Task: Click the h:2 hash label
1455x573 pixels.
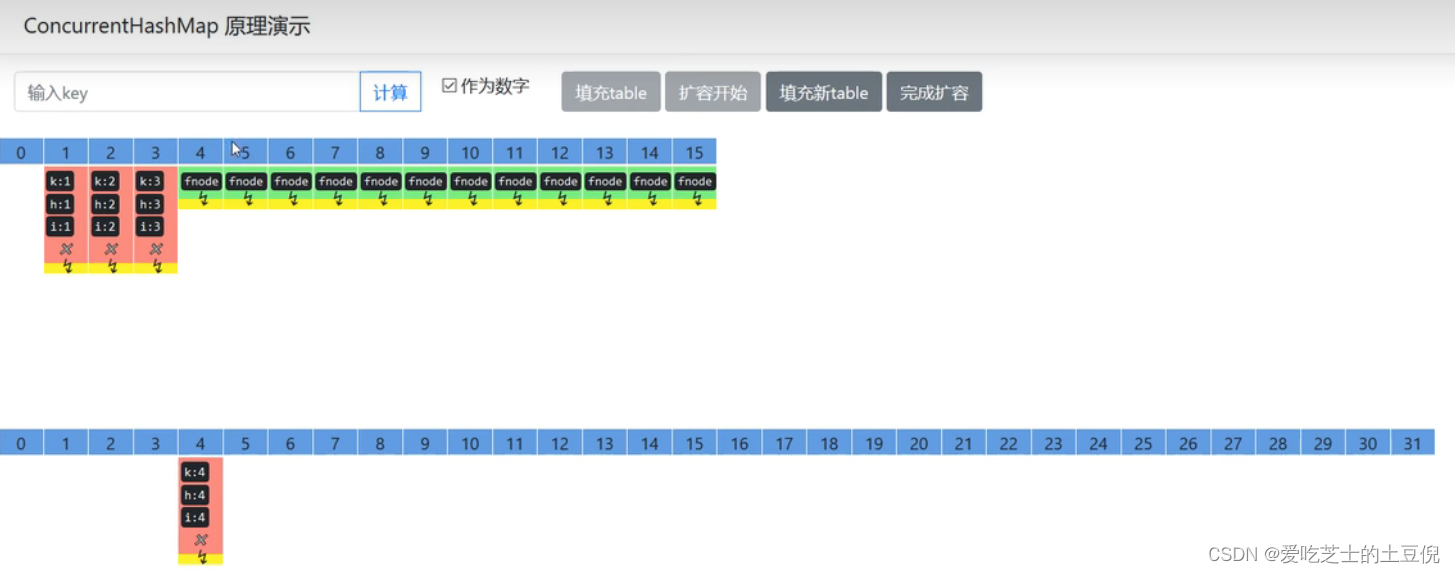Action: click(106, 204)
